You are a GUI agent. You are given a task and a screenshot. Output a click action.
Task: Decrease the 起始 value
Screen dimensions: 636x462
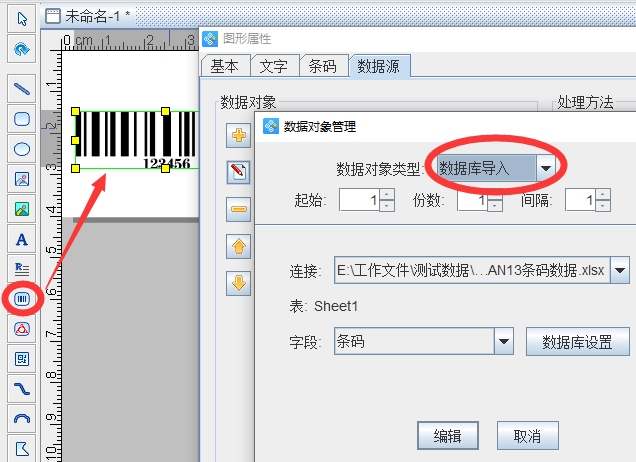click(387, 206)
